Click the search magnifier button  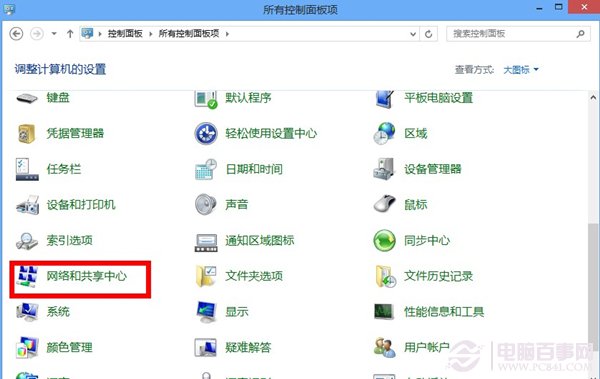tap(580, 34)
